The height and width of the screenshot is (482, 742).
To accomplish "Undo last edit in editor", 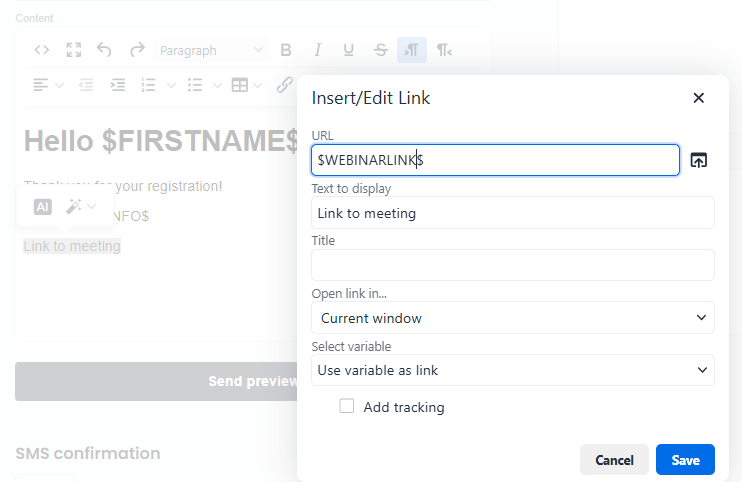I will pos(104,50).
